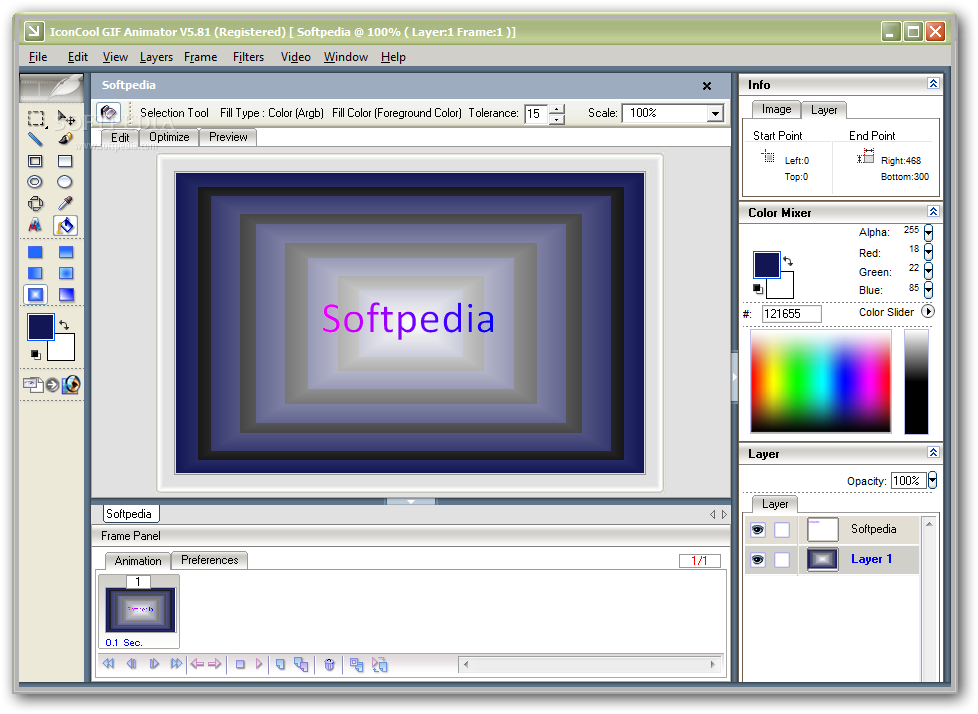The width and height of the screenshot is (978, 714).
Task: Click the round arrow icon in toolbox
Action: pos(53,385)
